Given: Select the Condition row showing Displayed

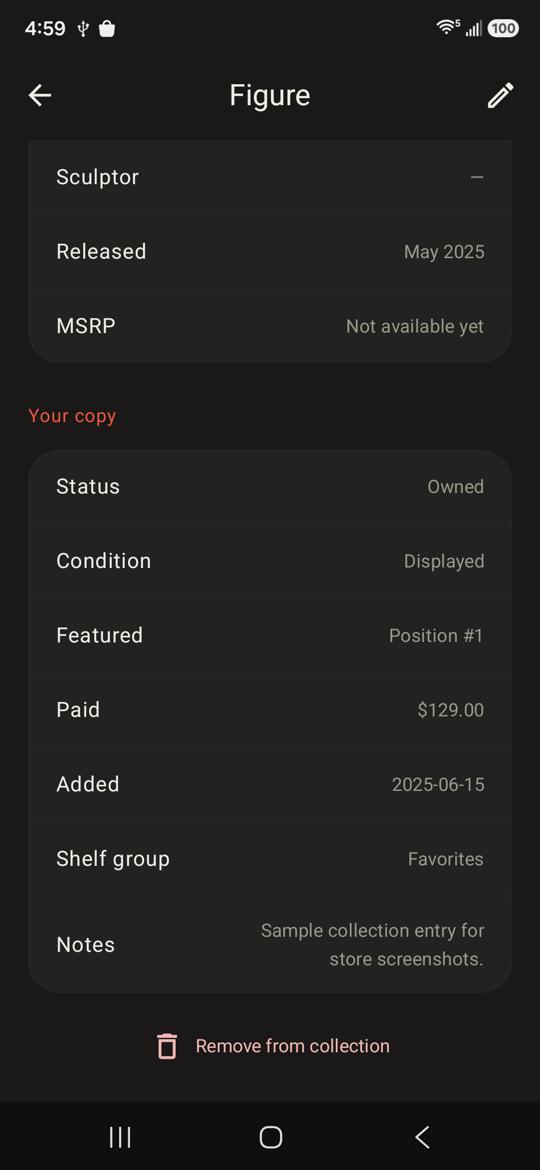Looking at the screenshot, I should tap(270, 561).
